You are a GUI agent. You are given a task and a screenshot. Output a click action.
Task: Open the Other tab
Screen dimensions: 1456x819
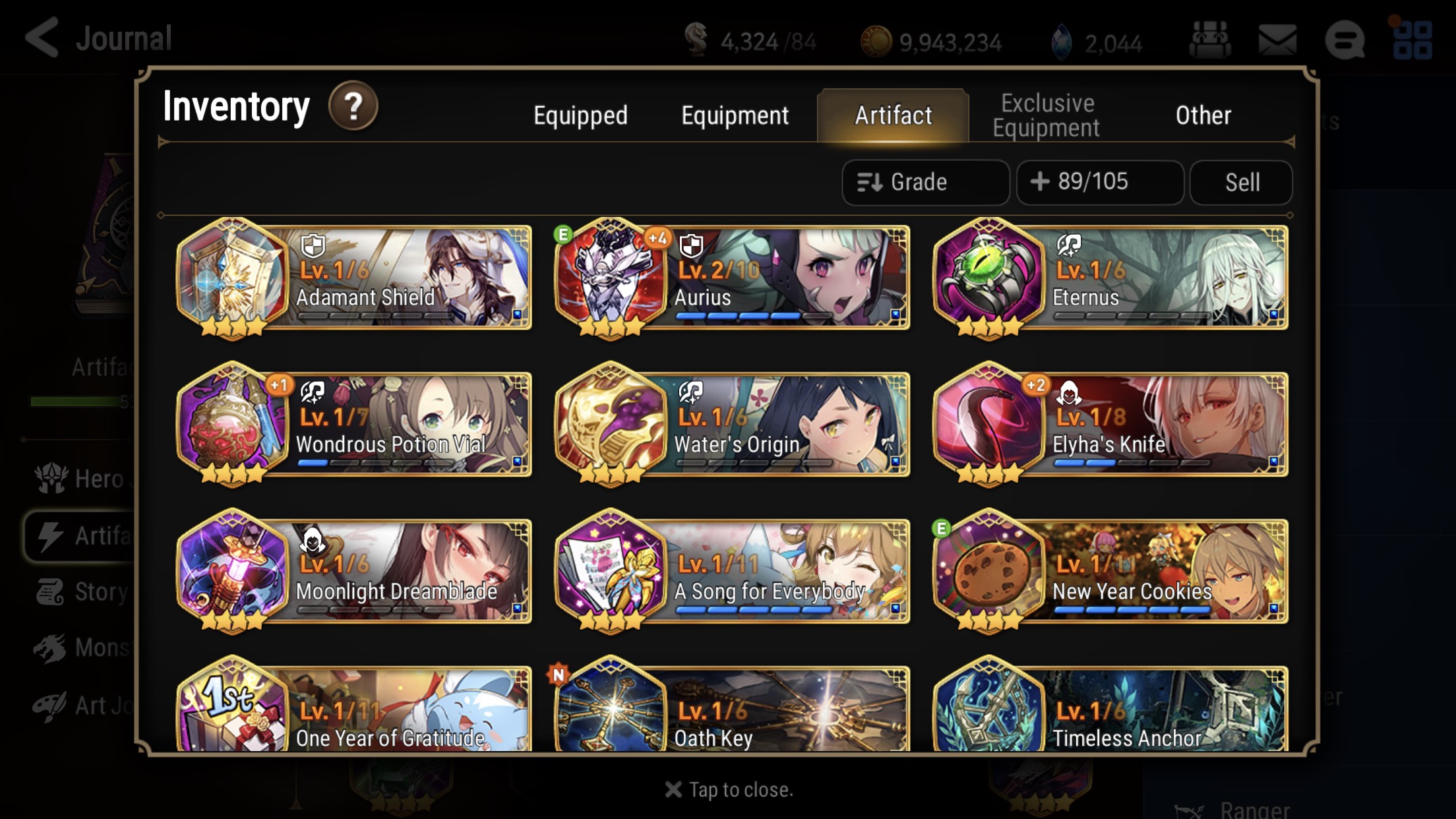1203,115
